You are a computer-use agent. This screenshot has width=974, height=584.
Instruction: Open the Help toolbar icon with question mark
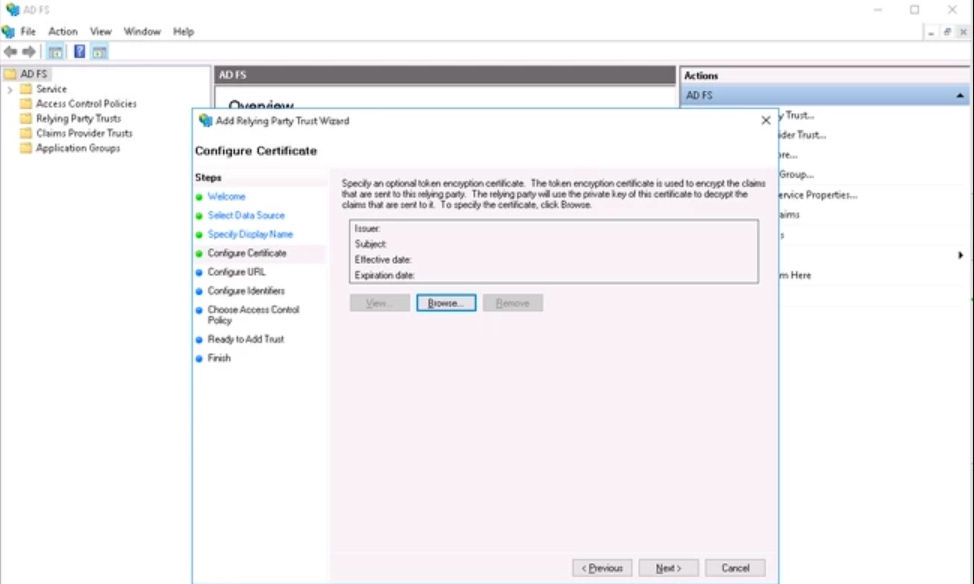pyautogui.click(x=80, y=52)
